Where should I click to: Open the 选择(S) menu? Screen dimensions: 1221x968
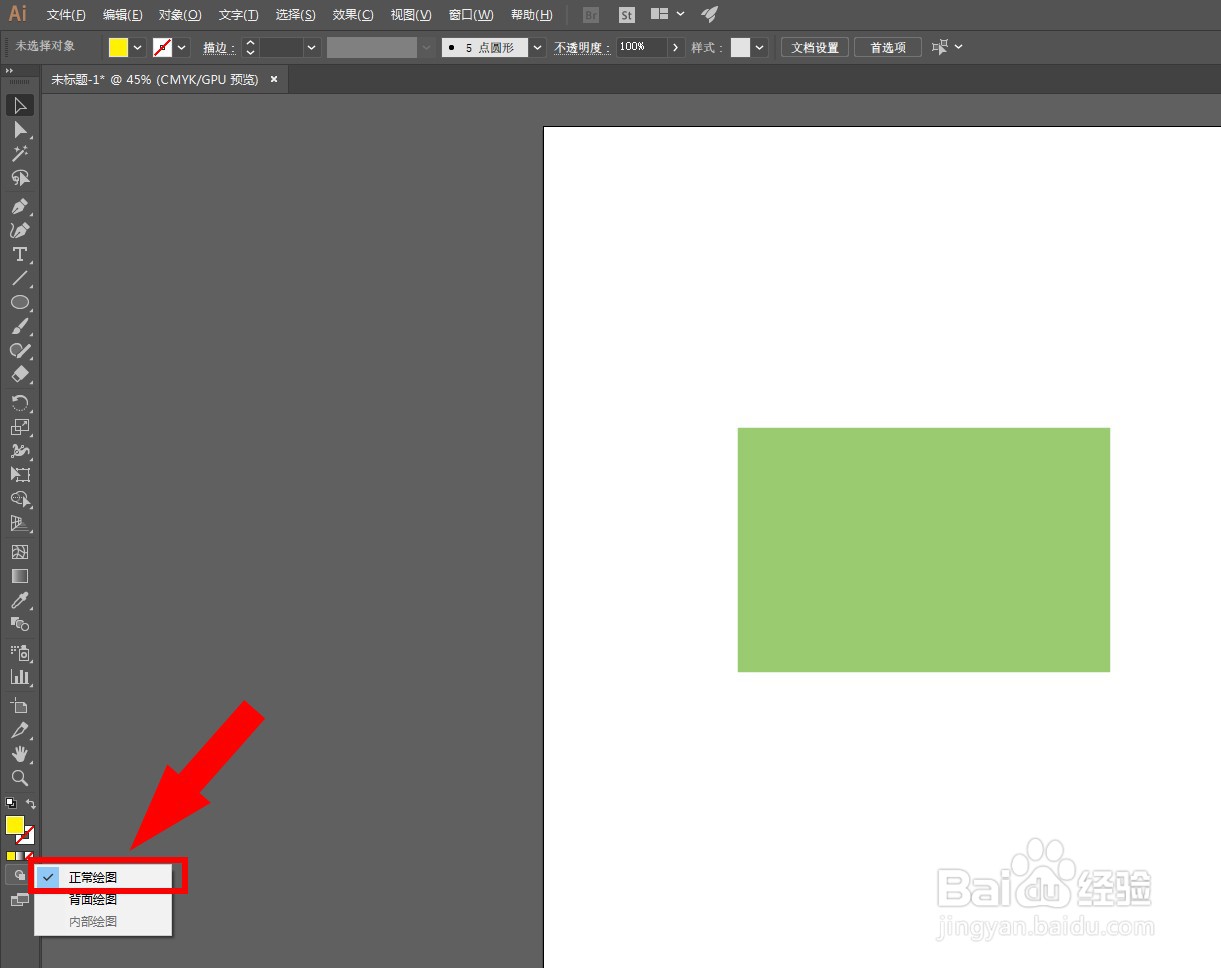296,15
